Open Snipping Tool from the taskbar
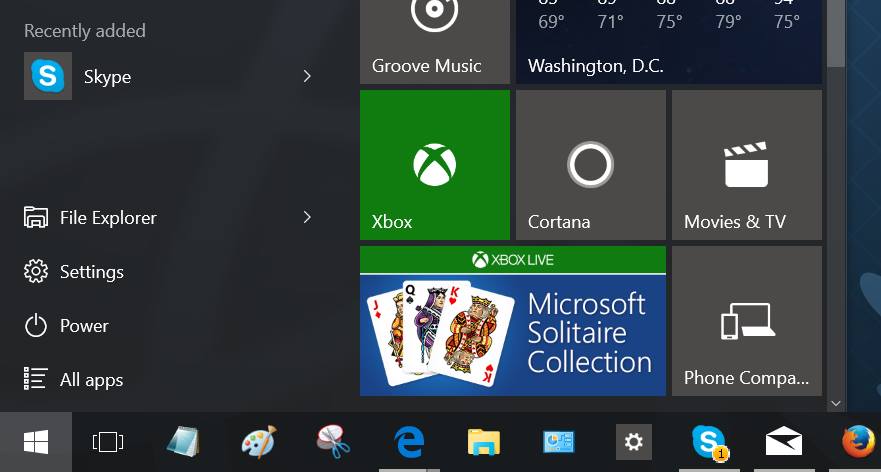881x472 pixels. (x=334, y=442)
